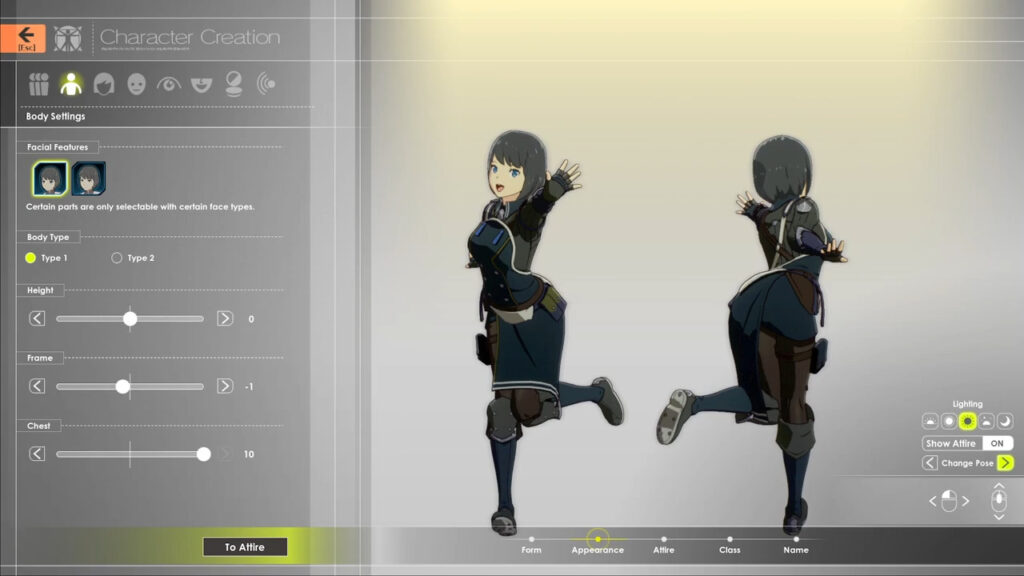
Task: Set lighting to sunrise
Action: (x=930, y=421)
